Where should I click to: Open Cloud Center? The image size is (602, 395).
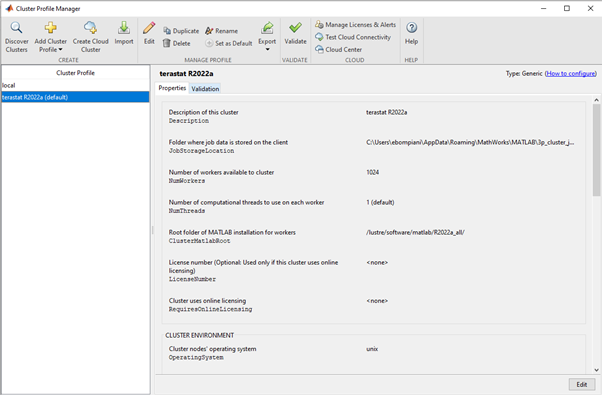[x=338, y=50]
